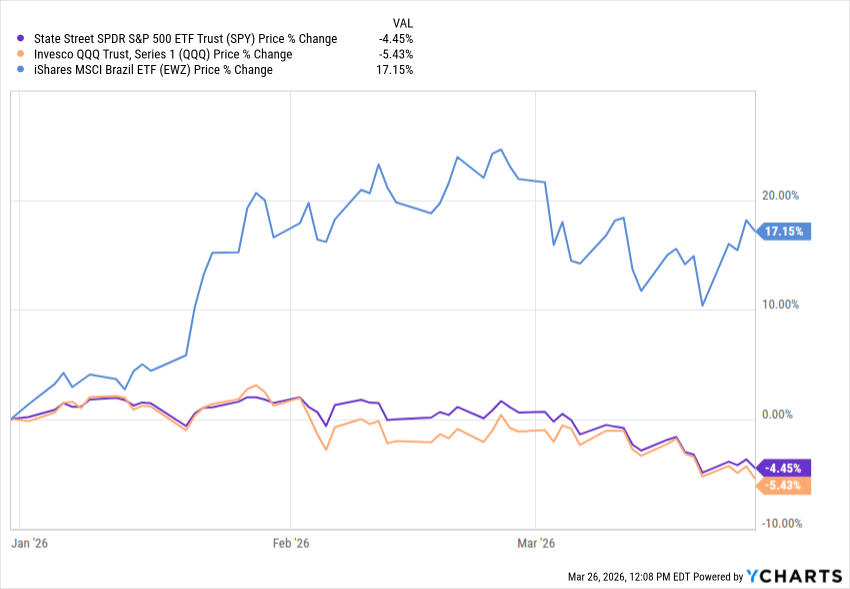
Task: Click the -10.00% y-axis label
Action: click(x=783, y=523)
